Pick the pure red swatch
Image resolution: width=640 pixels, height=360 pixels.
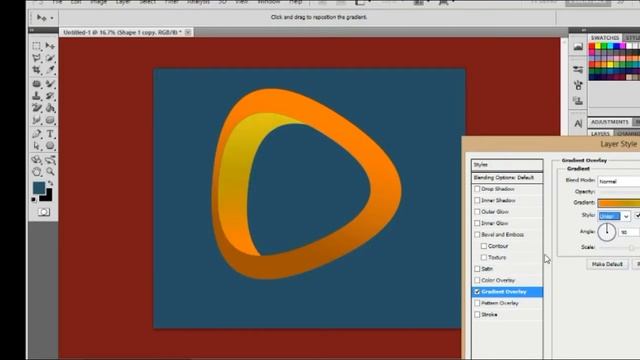tap(592, 47)
